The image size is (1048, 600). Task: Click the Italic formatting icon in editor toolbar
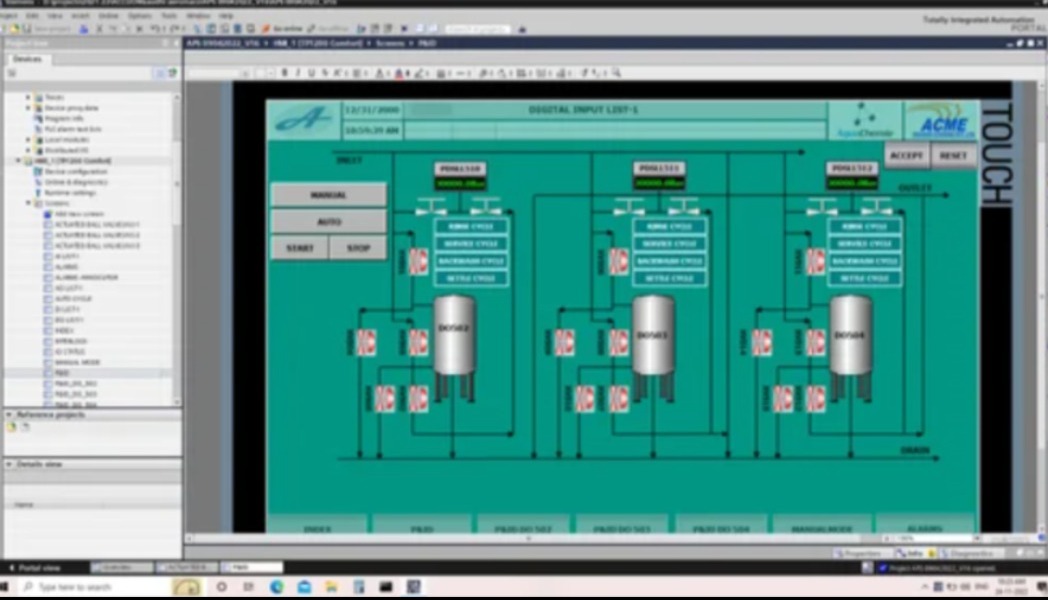(x=297, y=73)
